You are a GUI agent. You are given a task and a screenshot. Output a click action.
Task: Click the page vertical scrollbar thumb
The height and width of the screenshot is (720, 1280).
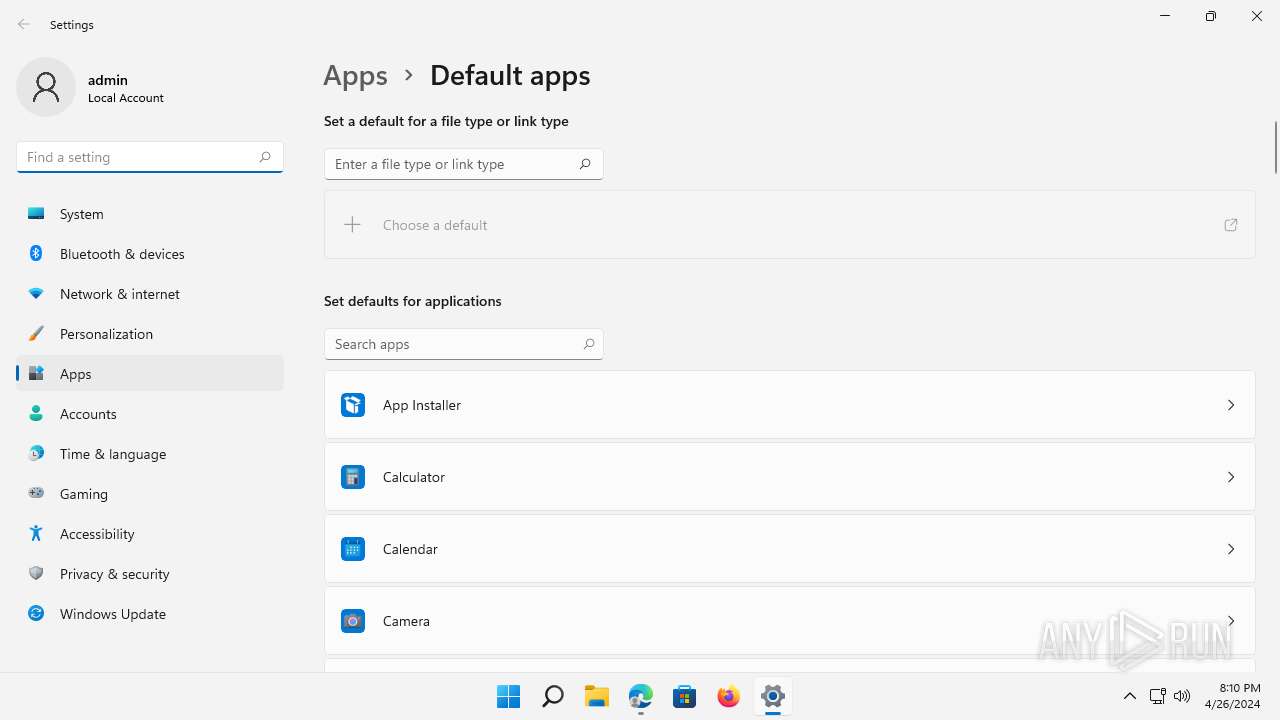coord(1275,147)
